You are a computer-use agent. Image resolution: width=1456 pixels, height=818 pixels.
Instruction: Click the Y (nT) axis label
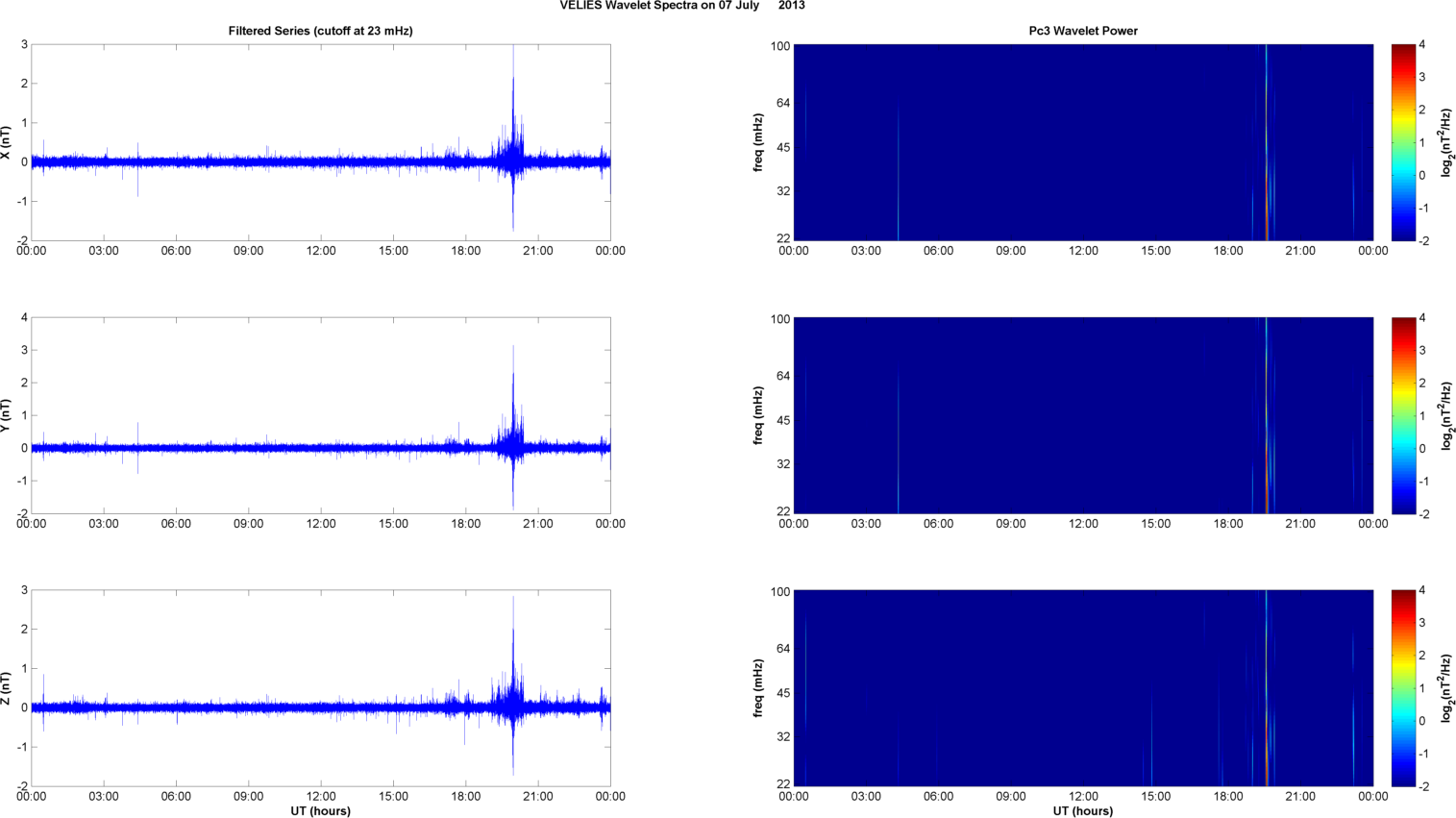tap(6, 415)
